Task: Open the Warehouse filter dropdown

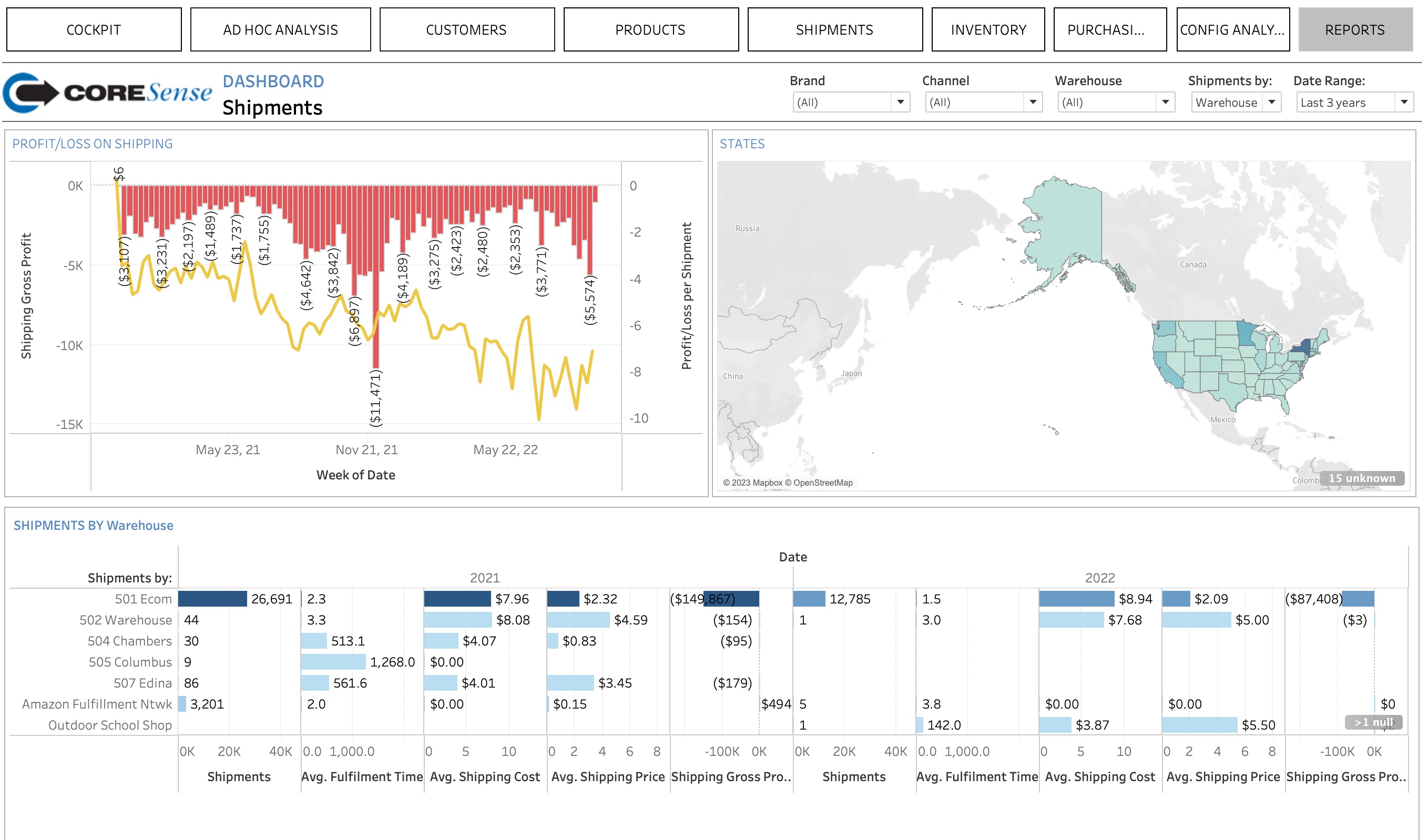Action: [1165, 103]
